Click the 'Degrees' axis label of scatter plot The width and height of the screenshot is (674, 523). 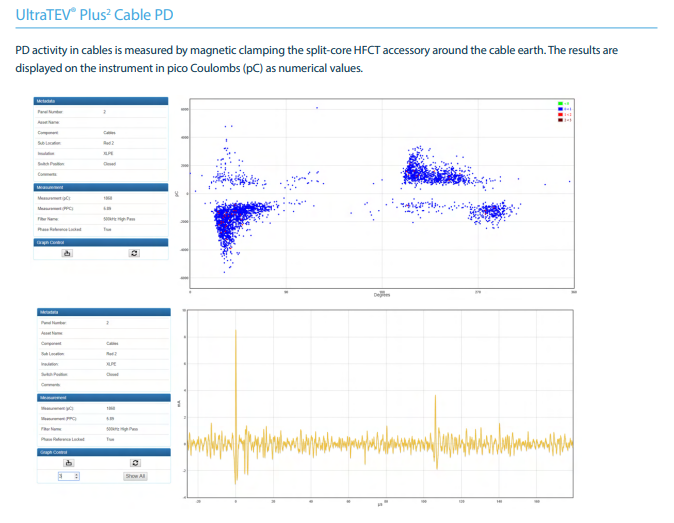382,295
